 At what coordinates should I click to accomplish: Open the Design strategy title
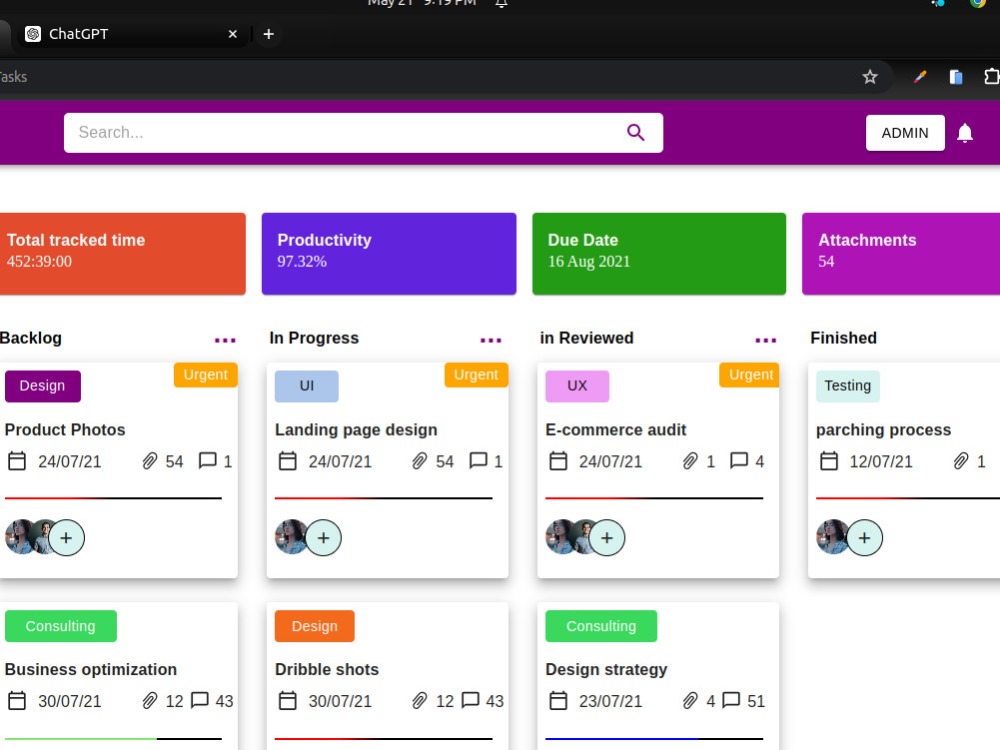pos(606,670)
